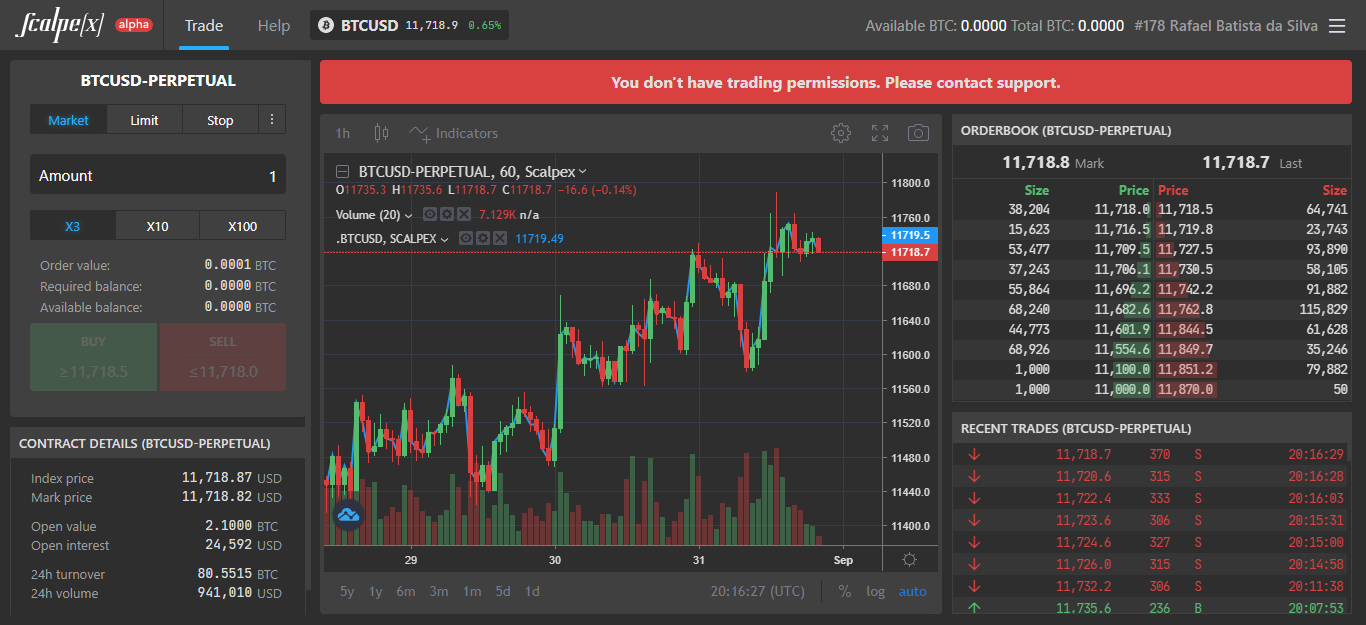The width and height of the screenshot is (1366, 625).
Task: Click the Open interest value 24,592
Action: [229, 545]
